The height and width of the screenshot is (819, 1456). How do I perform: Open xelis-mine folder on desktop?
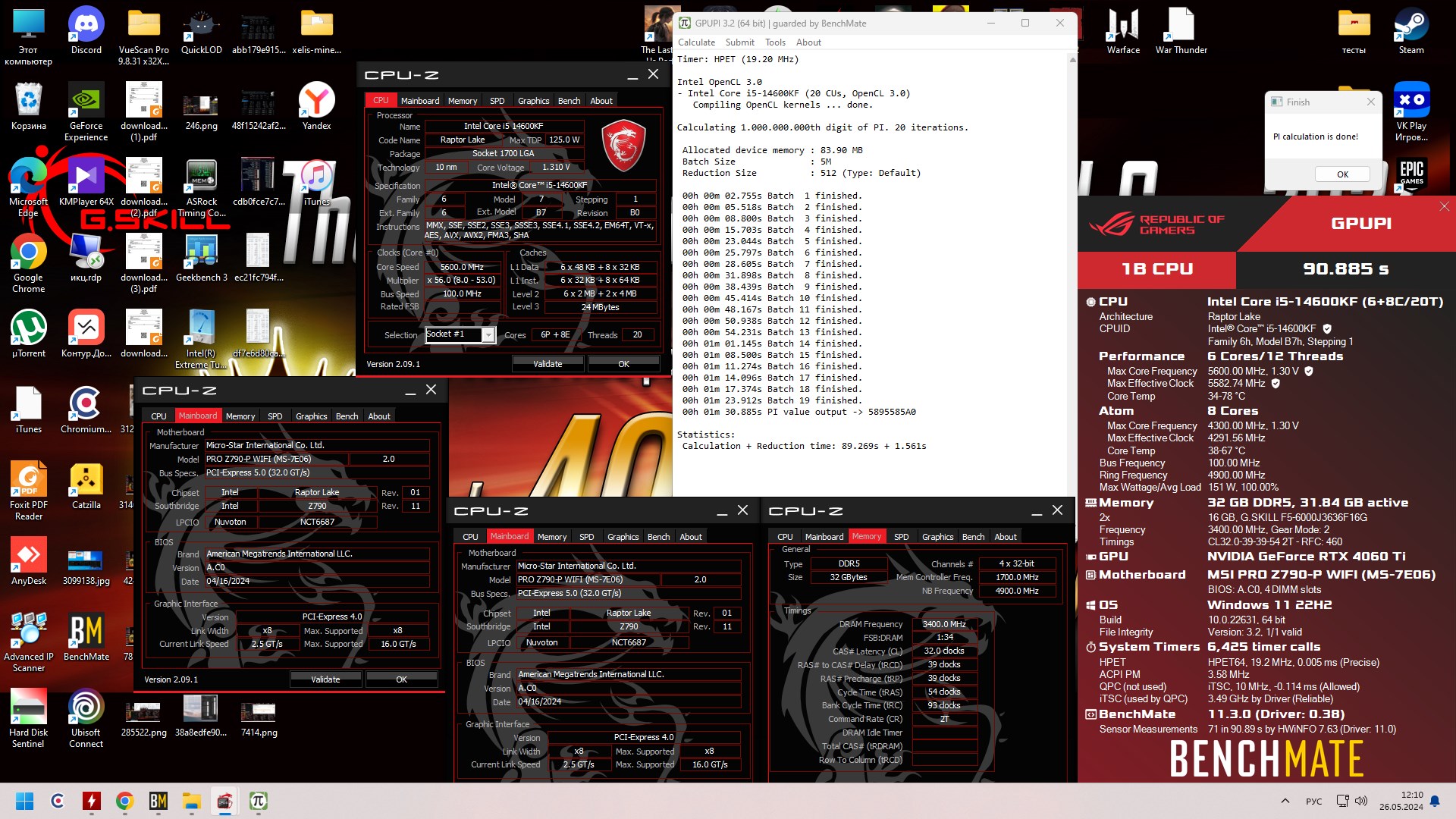tap(316, 30)
